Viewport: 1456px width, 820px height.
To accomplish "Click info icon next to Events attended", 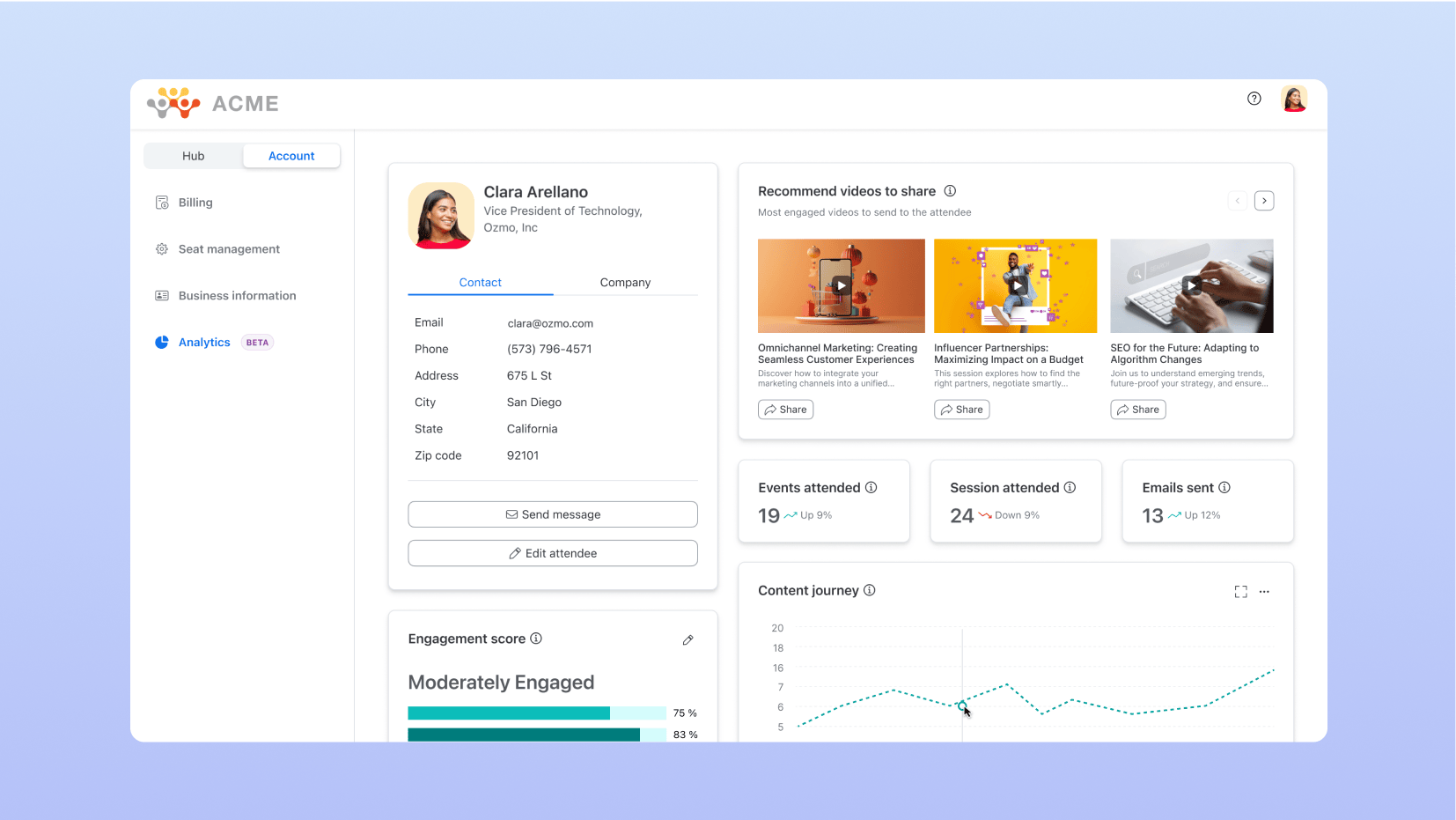I will [x=871, y=488].
